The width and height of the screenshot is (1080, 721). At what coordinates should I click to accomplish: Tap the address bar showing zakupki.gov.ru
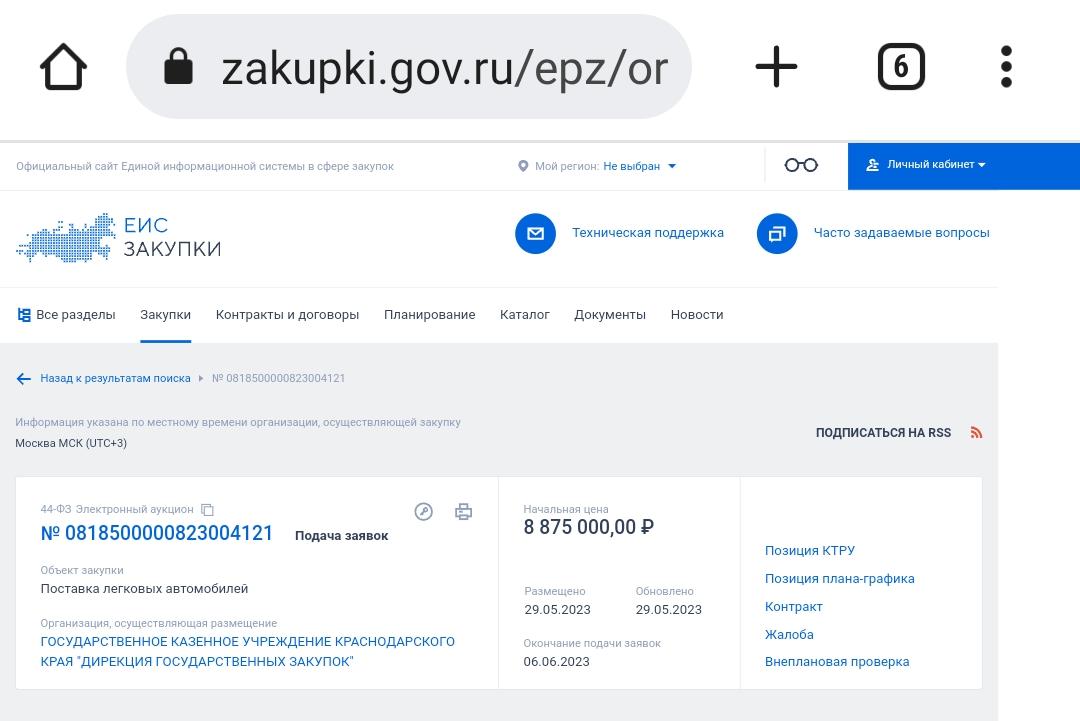click(410, 66)
